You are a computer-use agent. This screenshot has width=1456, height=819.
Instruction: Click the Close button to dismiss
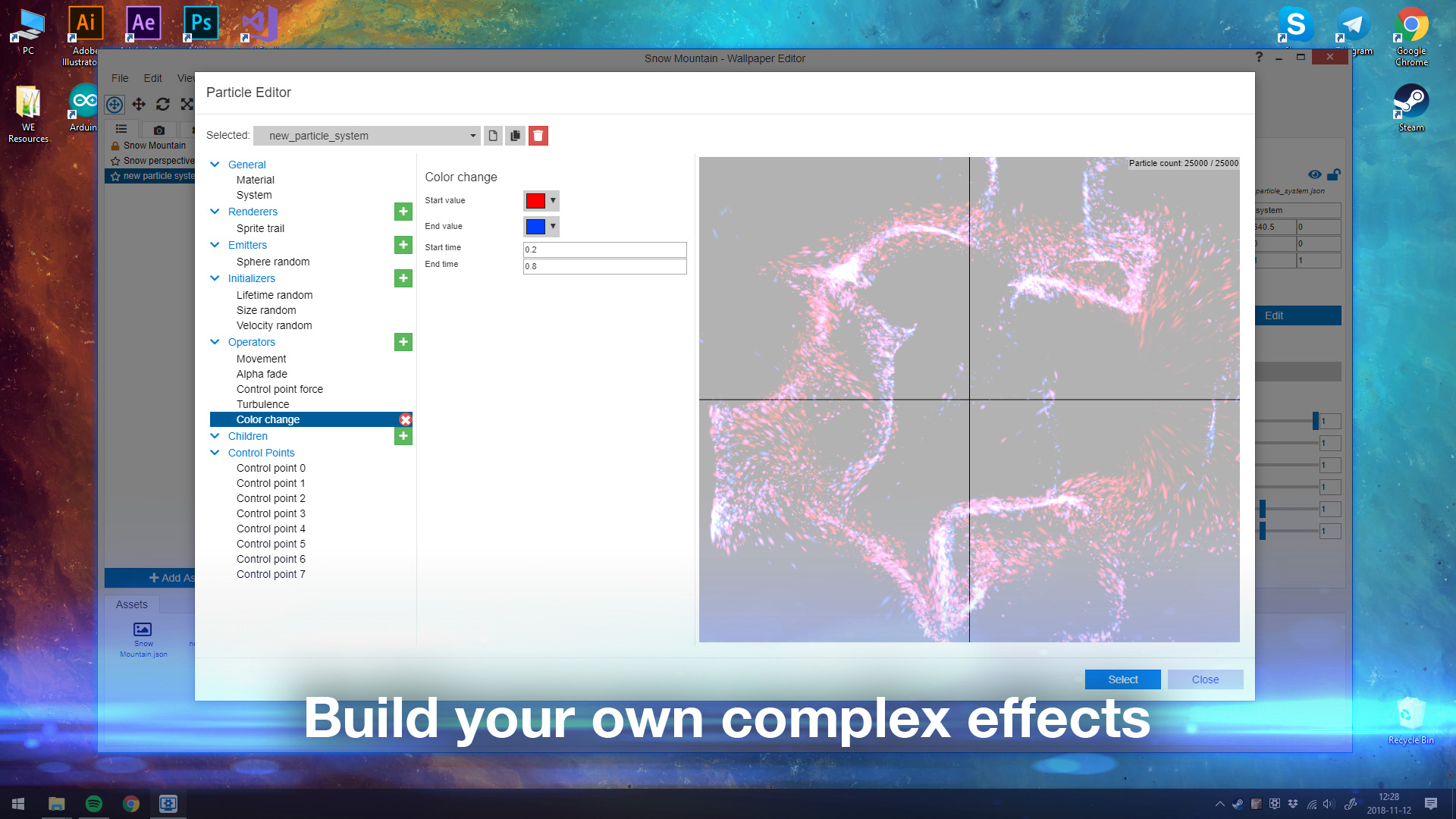(1204, 679)
